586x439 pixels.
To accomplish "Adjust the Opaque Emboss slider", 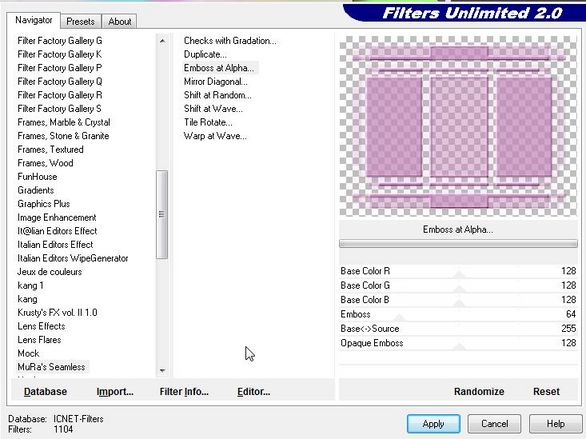I will point(458,343).
